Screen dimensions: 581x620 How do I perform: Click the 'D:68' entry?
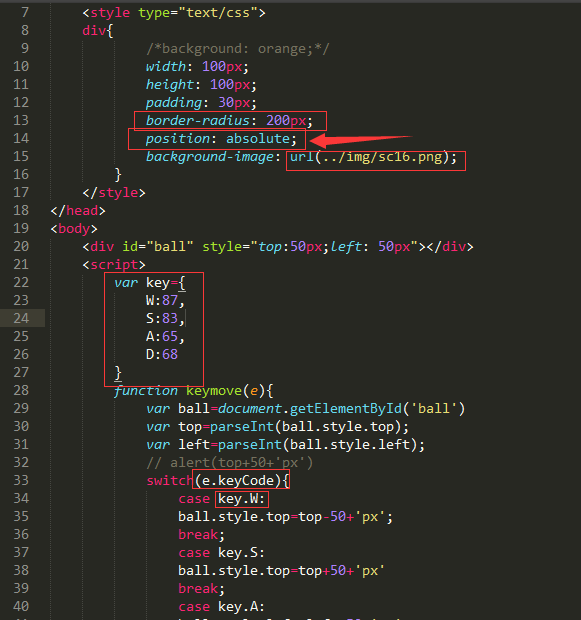162,355
